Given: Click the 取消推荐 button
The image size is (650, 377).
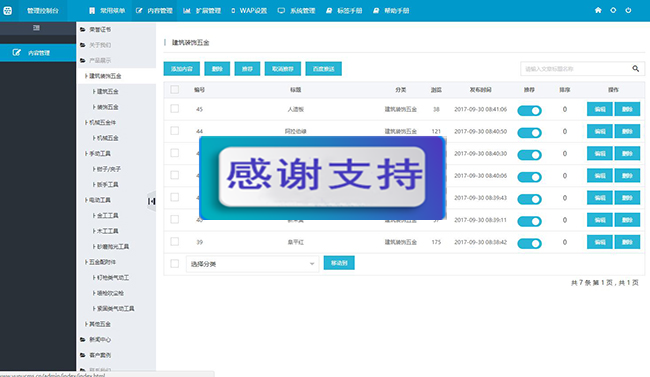Looking at the screenshot, I should pyautogui.click(x=283, y=69).
